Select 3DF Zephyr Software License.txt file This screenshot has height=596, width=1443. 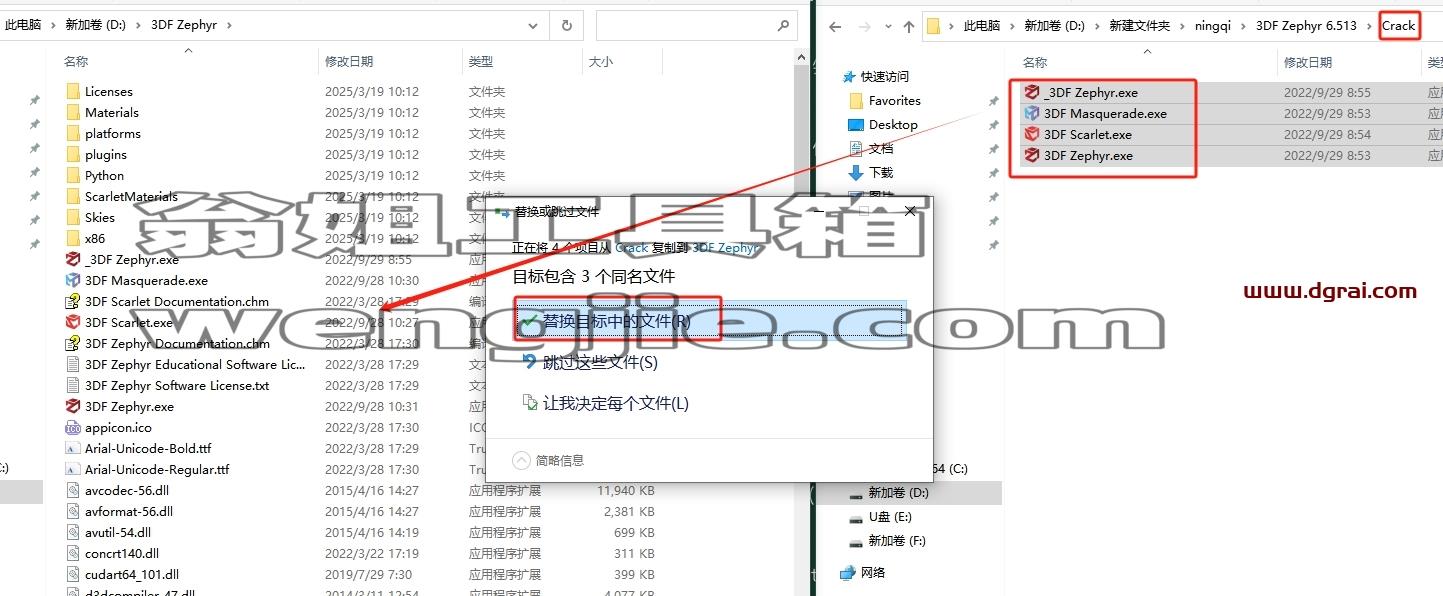[177, 385]
